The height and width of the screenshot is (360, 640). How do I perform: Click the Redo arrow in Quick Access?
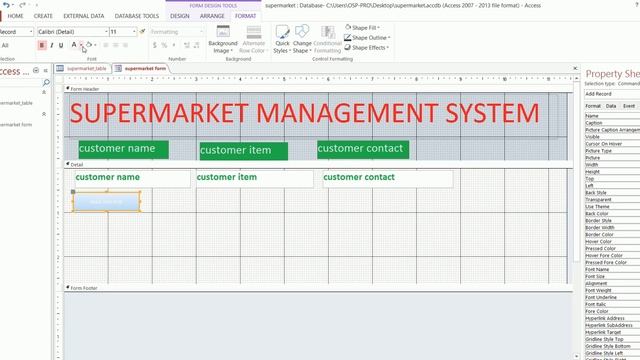(22, 5)
